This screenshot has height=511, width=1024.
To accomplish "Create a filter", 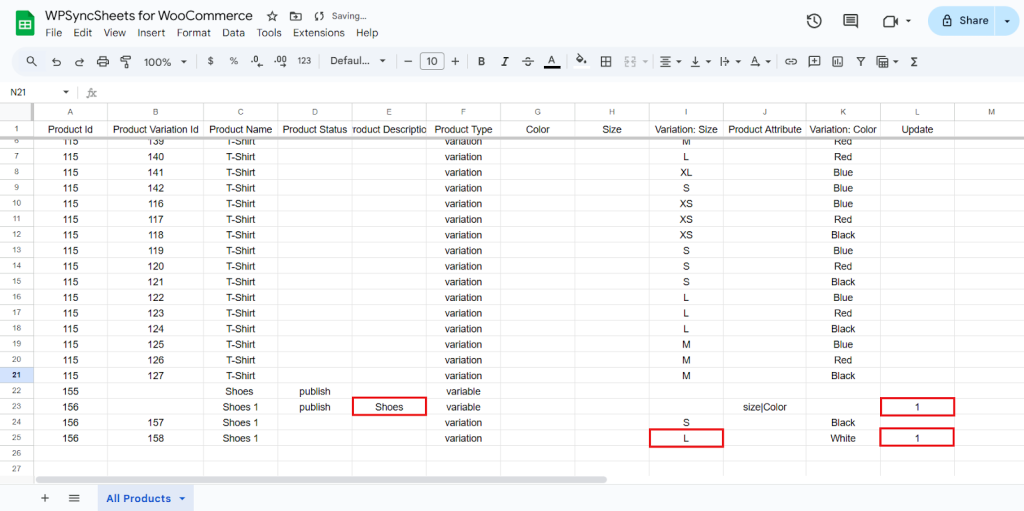I will click(x=861, y=61).
